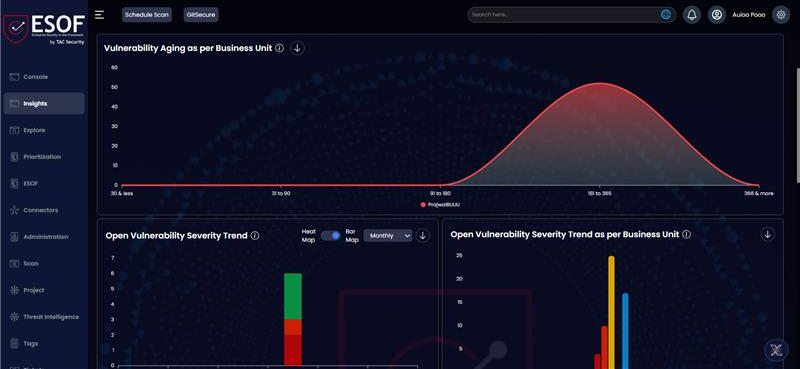Click the Auioo Pooo username
The height and width of the screenshot is (369, 800).
(x=749, y=15)
